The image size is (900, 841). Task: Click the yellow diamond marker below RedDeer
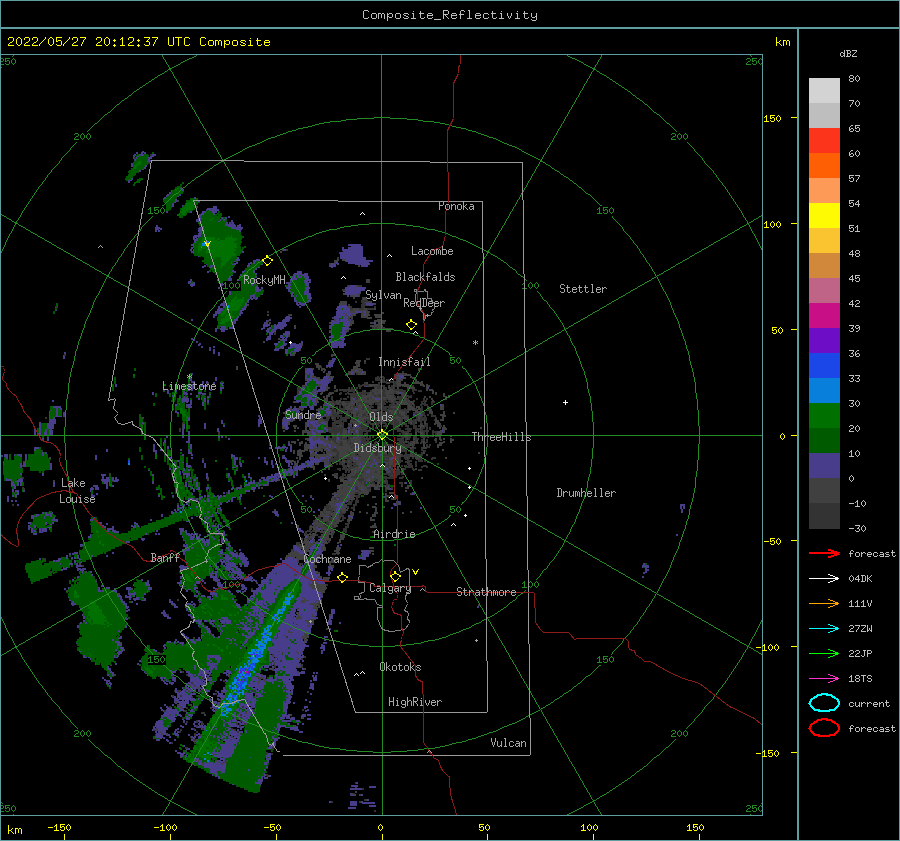pyautogui.click(x=411, y=324)
